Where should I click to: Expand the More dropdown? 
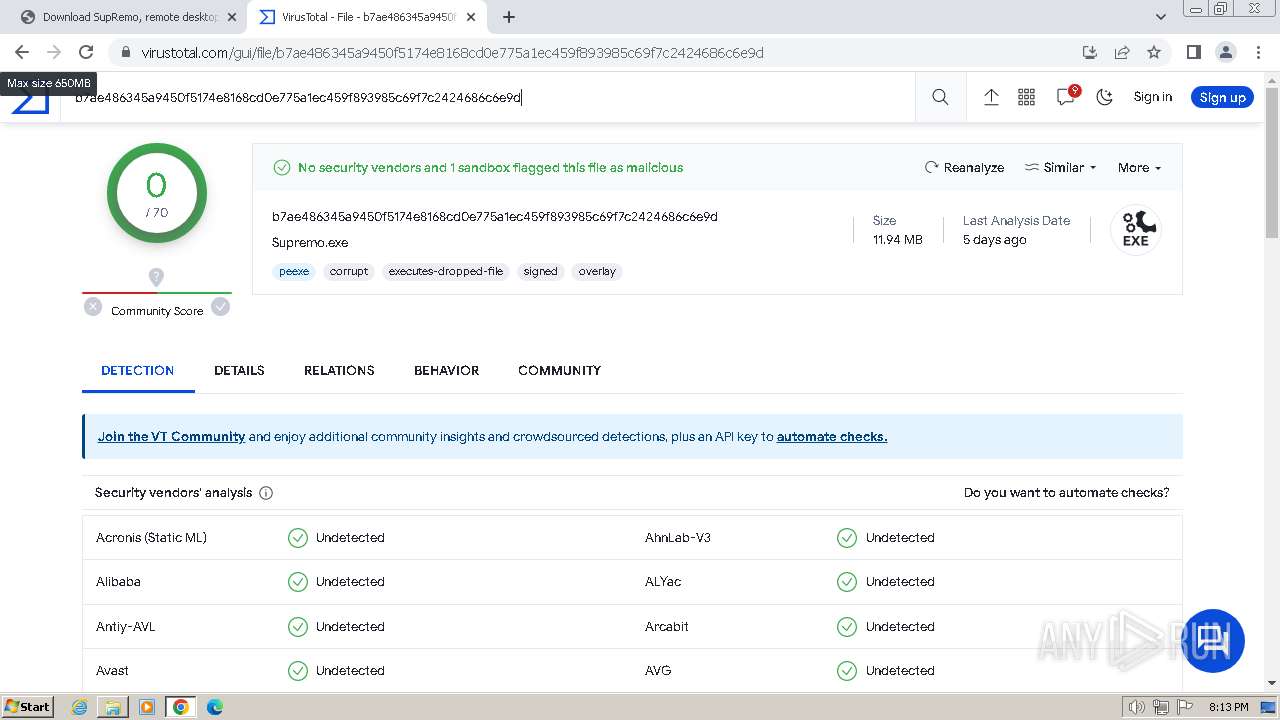[x=1139, y=167]
